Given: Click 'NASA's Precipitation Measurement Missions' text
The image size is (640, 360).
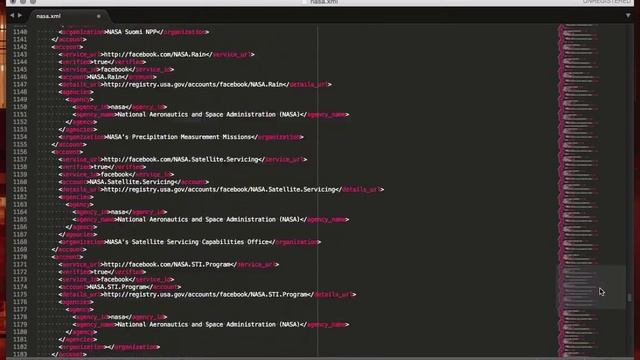Looking at the screenshot, I should 179,137.
